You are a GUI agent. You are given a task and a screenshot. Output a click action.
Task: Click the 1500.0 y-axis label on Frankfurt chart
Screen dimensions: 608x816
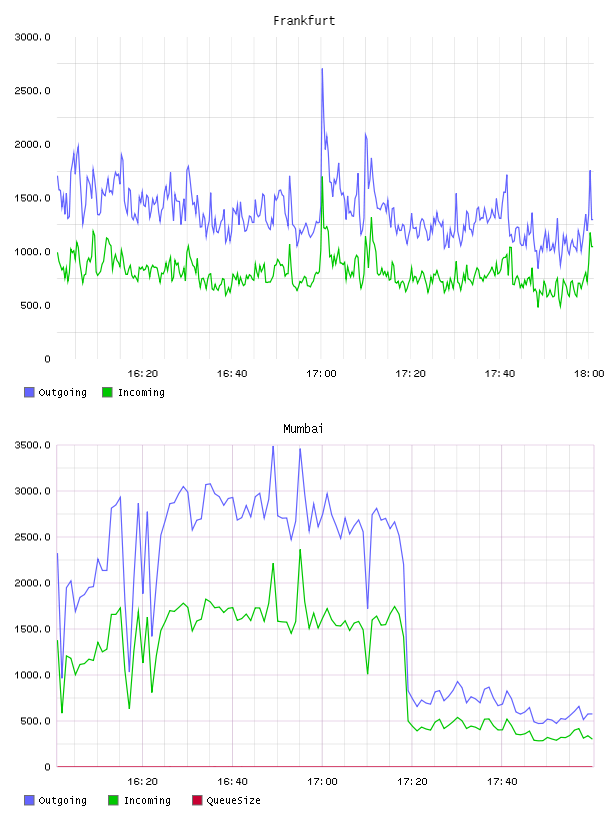point(33,198)
